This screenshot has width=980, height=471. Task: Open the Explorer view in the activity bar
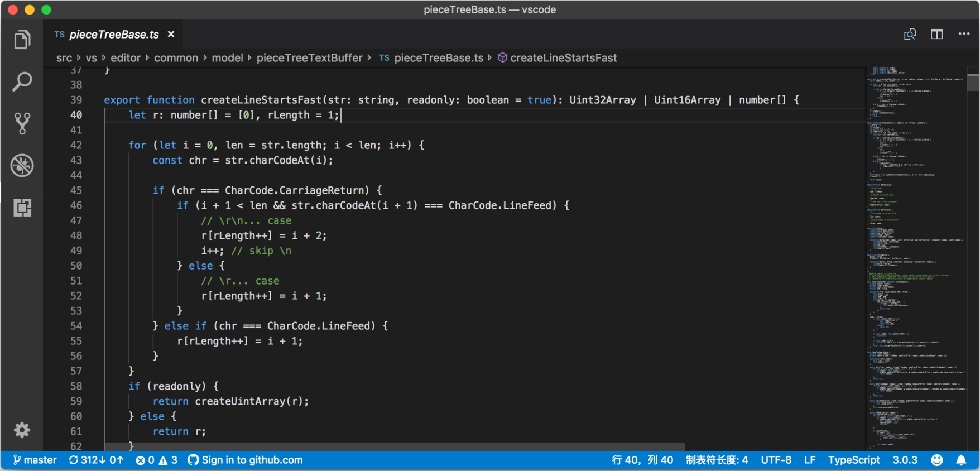[x=22, y=40]
